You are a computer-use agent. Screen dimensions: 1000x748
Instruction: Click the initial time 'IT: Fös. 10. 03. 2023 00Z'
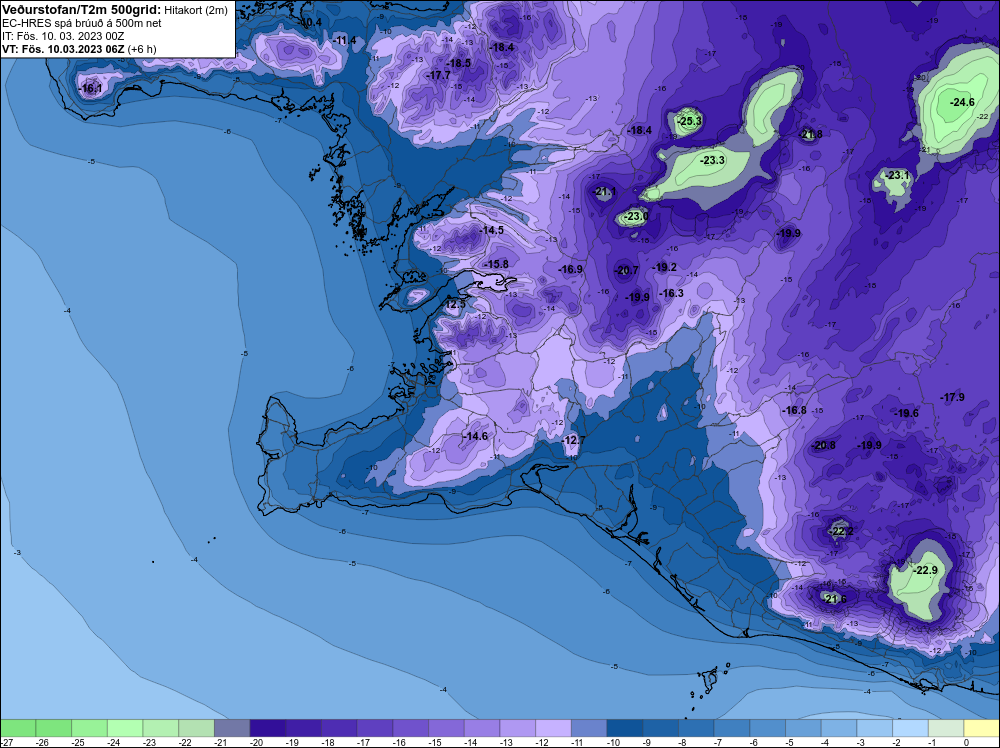point(63,36)
